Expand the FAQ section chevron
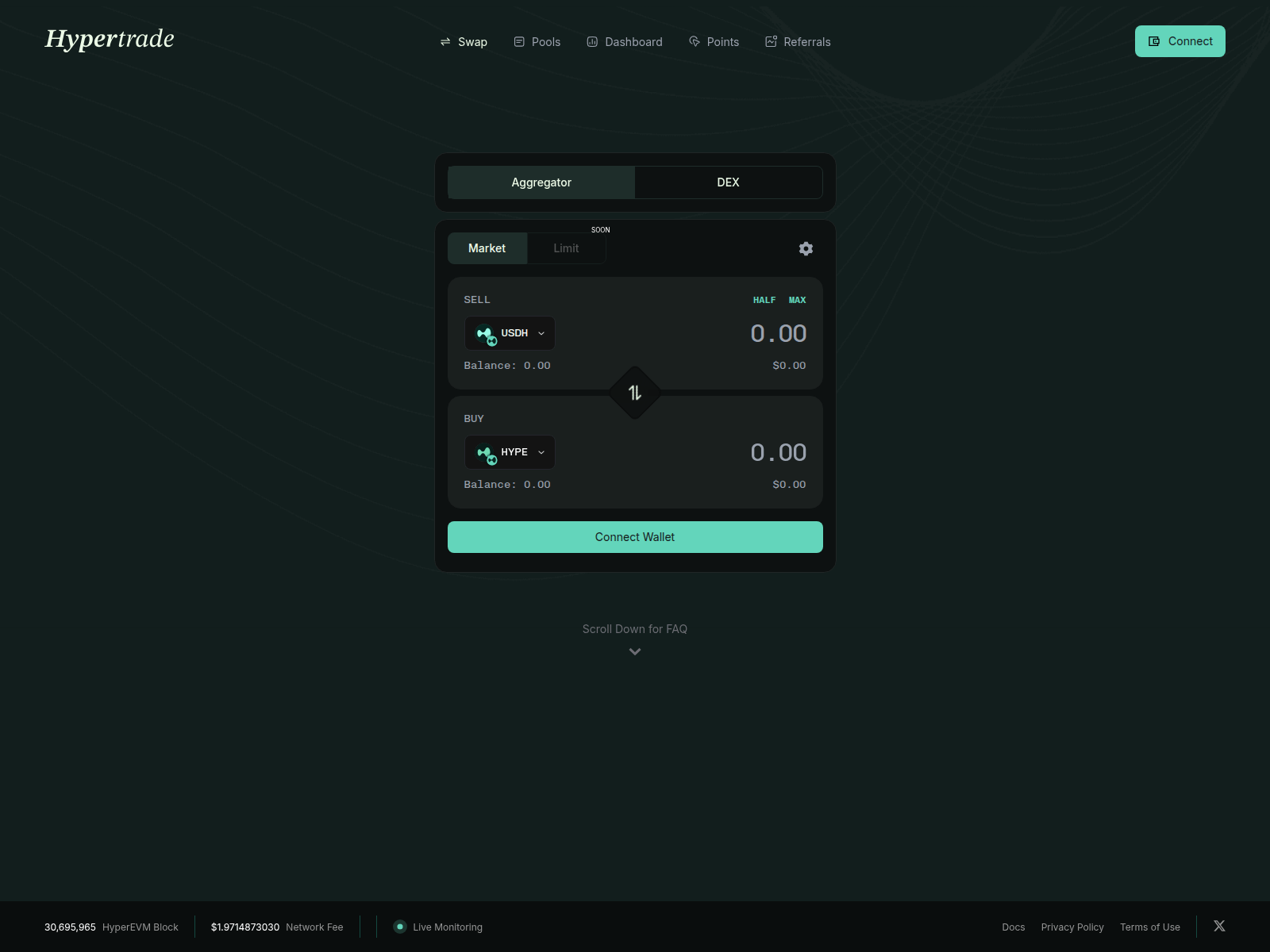Screen dimensions: 1270x952 tap(634, 651)
